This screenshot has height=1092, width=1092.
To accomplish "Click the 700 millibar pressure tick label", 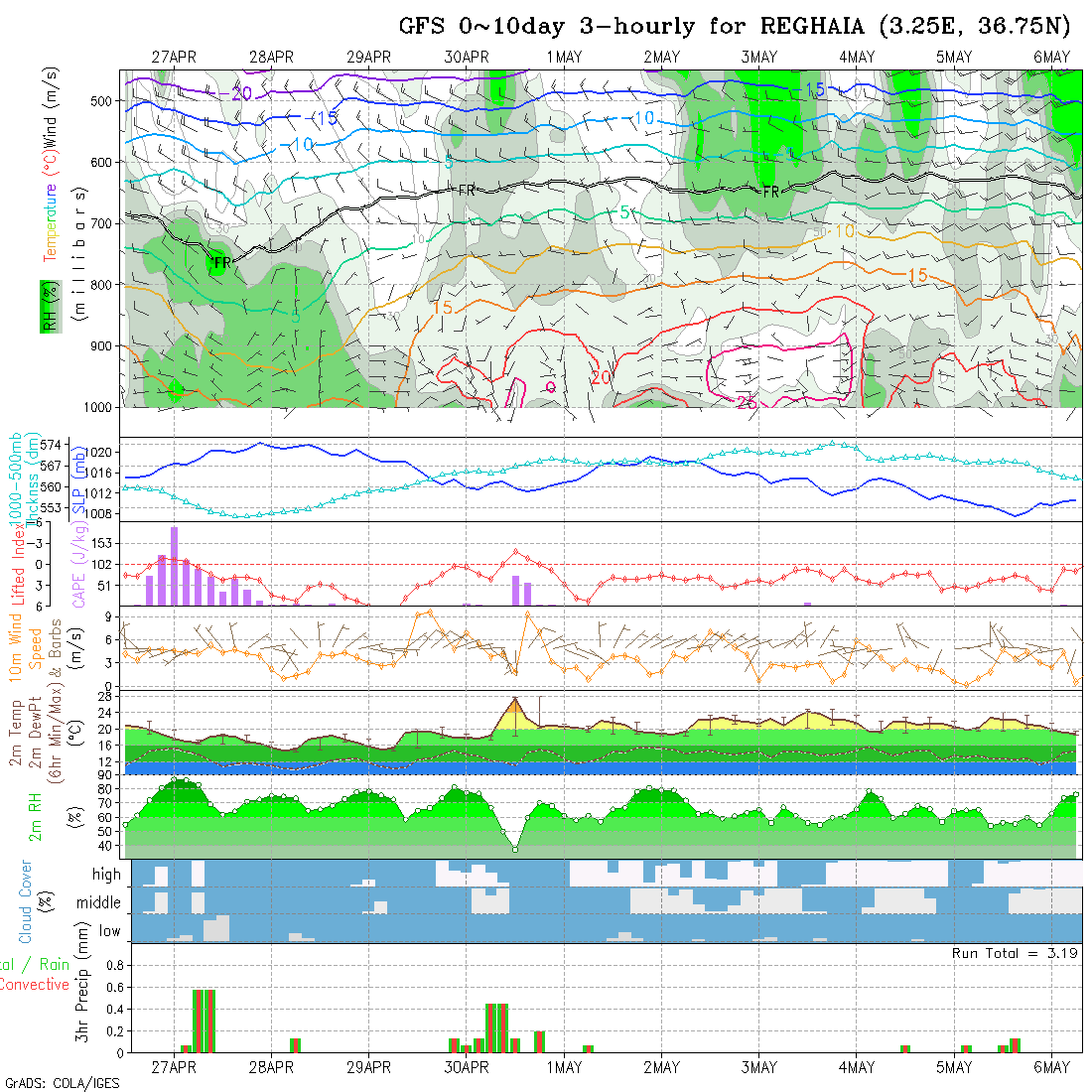I will (x=101, y=223).
